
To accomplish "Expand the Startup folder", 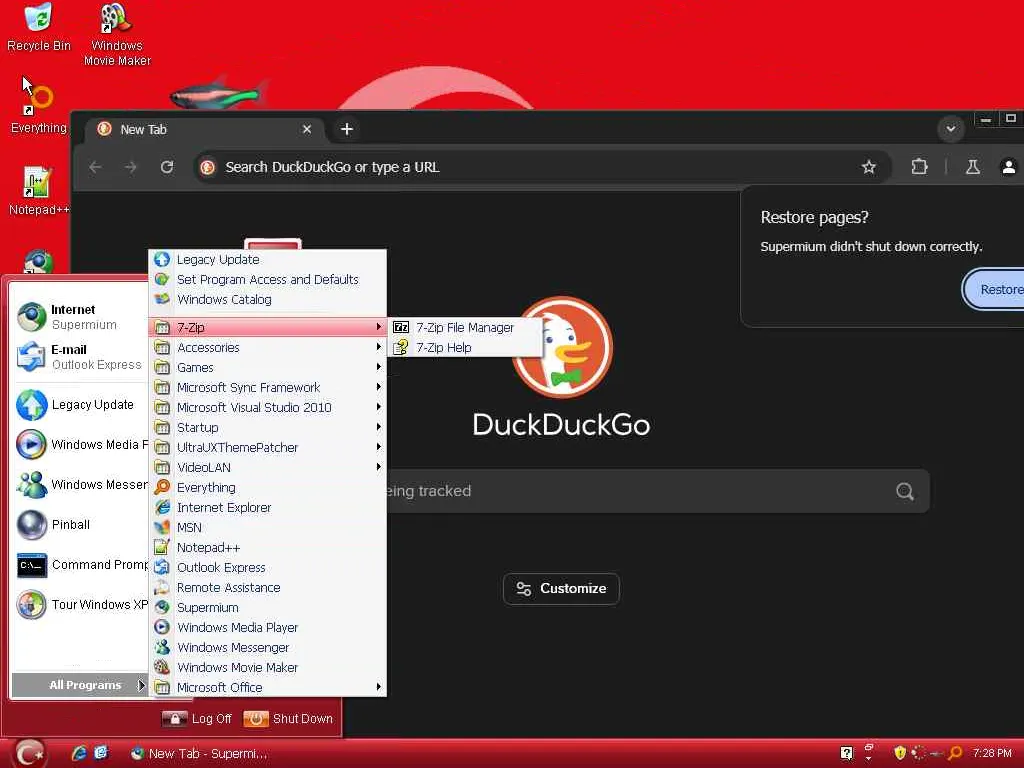I will click(x=268, y=428).
